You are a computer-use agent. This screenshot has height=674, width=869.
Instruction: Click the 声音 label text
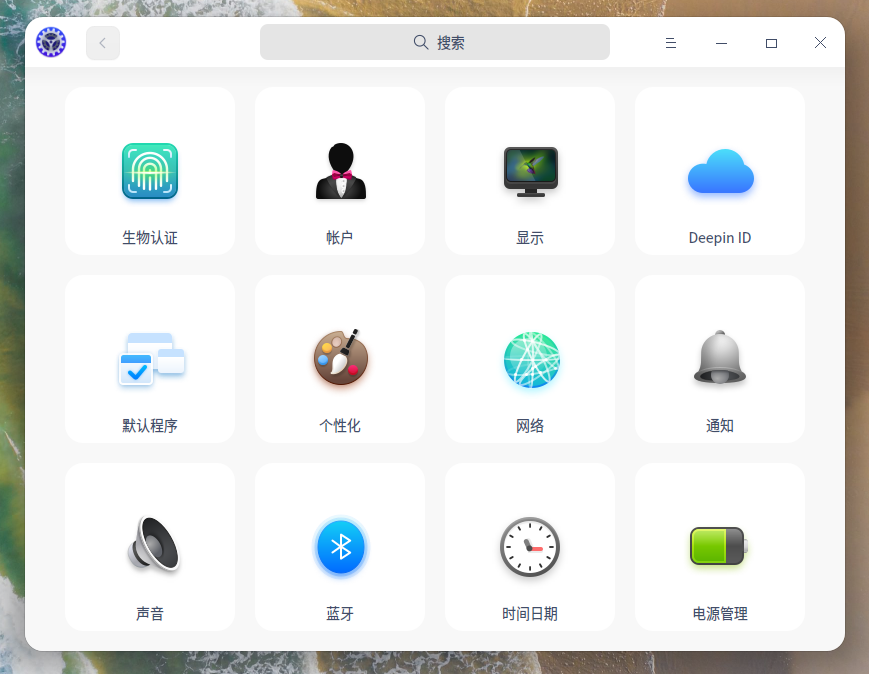coord(150,614)
